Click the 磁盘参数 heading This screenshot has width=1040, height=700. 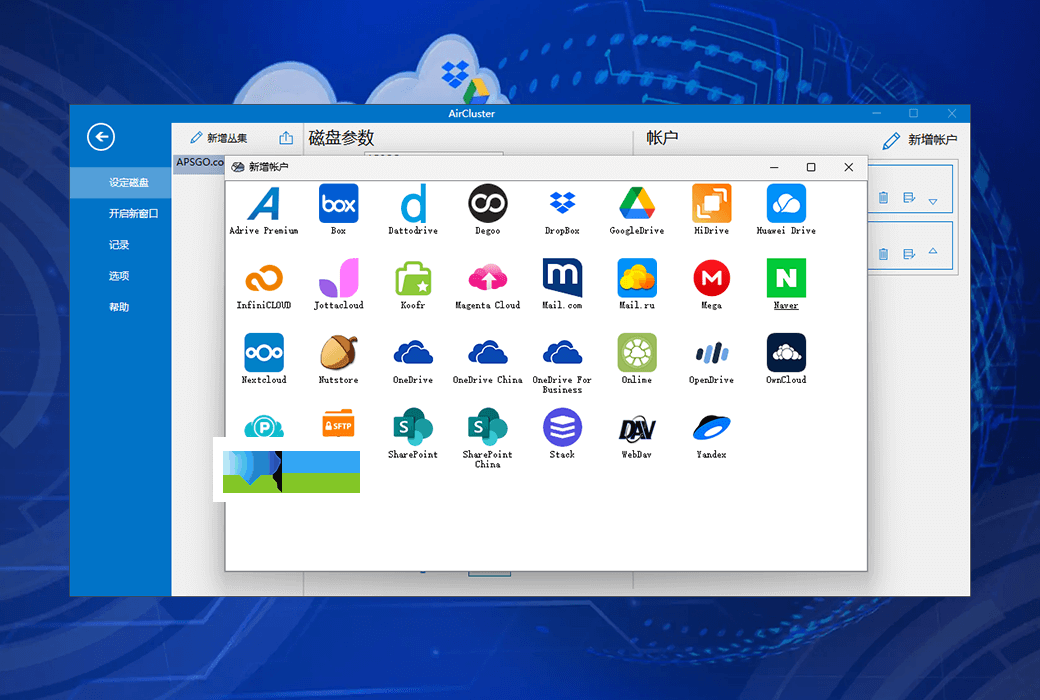point(342,138)
